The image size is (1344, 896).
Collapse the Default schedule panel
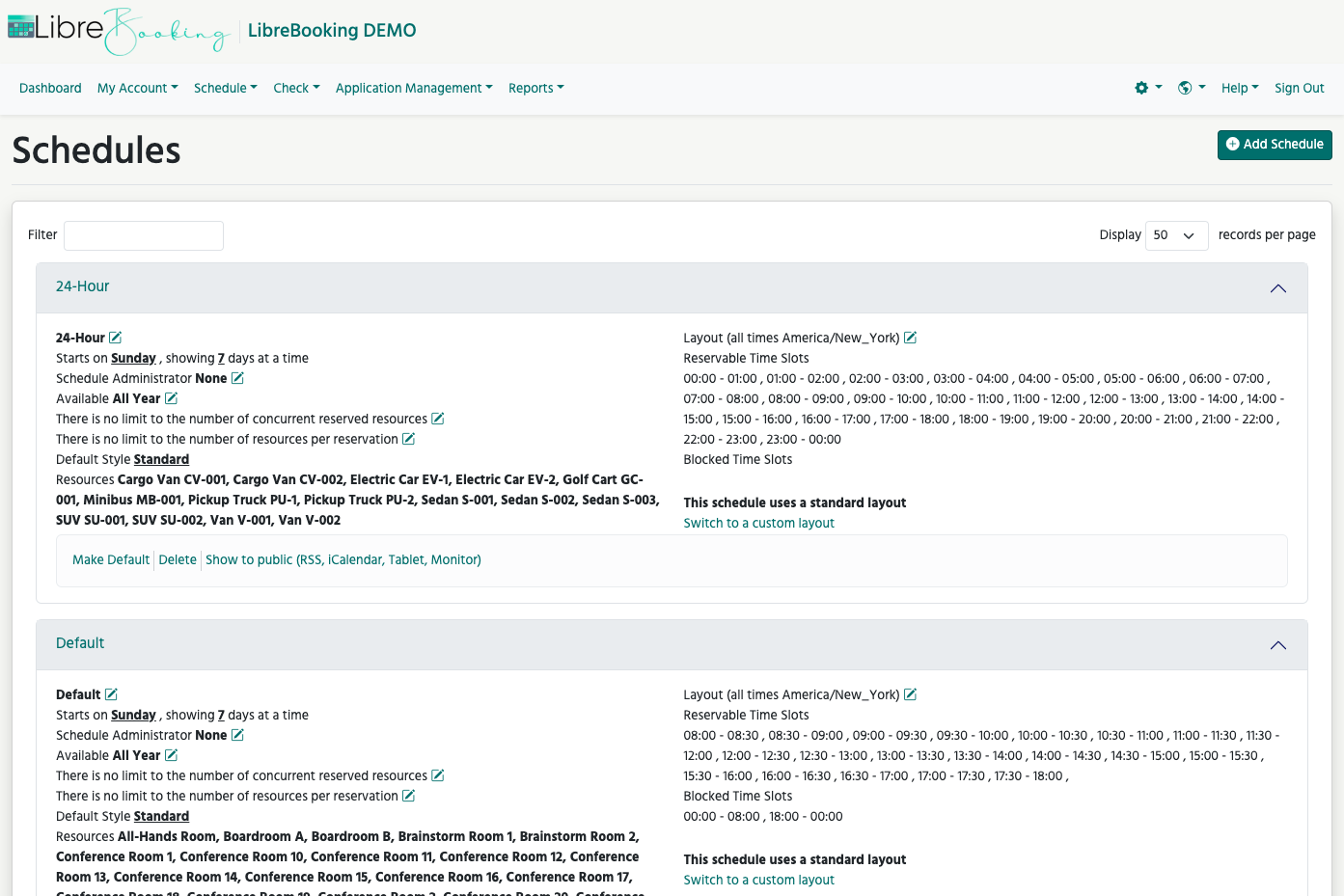(x=1278, y=645)
